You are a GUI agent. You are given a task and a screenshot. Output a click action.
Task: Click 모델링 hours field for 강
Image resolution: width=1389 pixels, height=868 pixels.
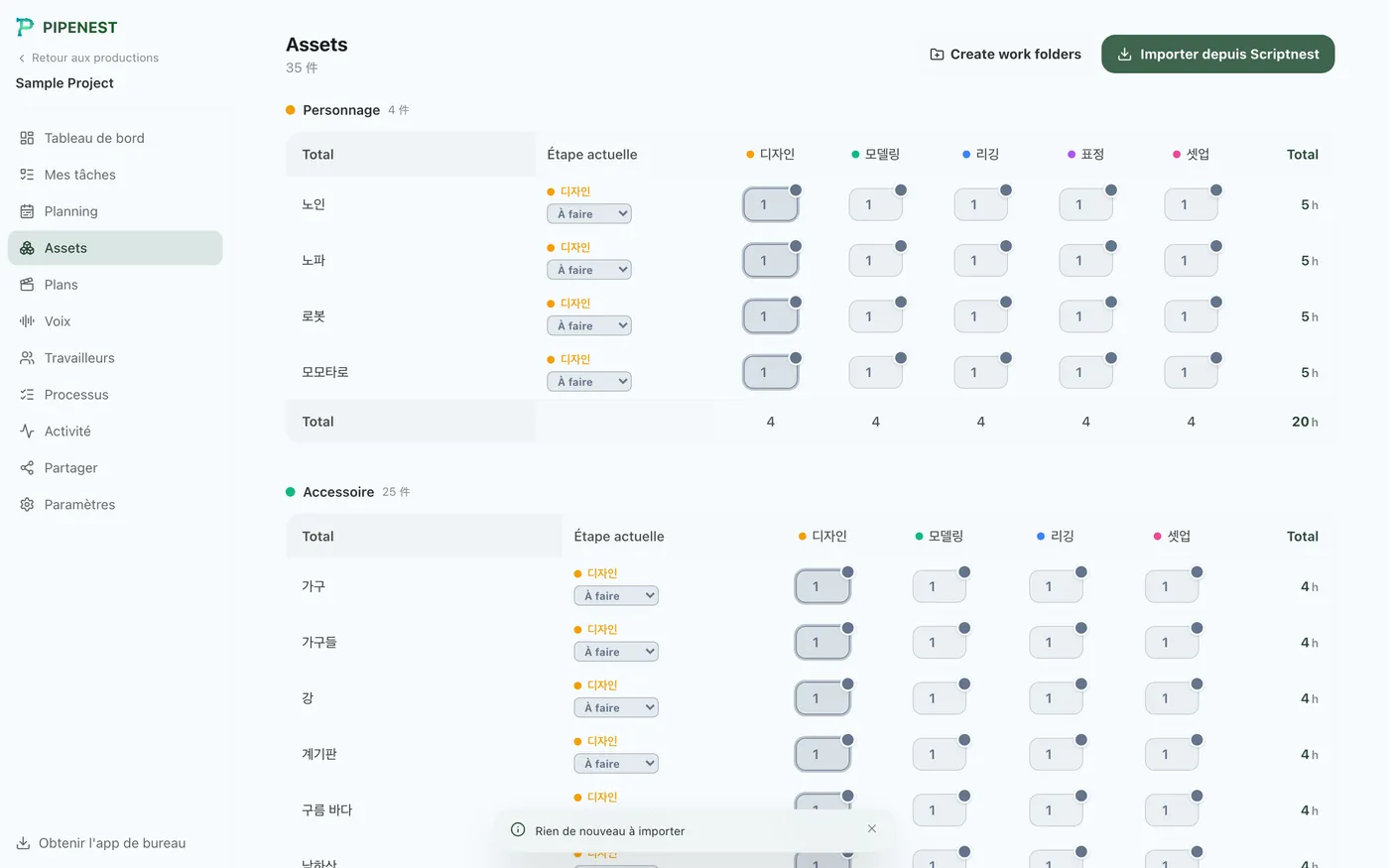tap(939, 698)
